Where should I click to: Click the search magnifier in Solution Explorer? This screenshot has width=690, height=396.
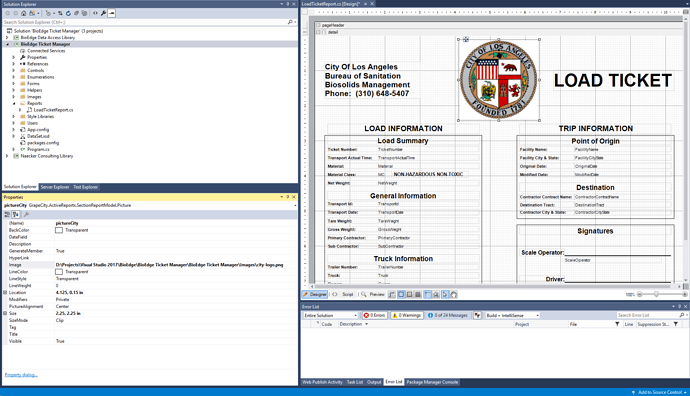290,22
